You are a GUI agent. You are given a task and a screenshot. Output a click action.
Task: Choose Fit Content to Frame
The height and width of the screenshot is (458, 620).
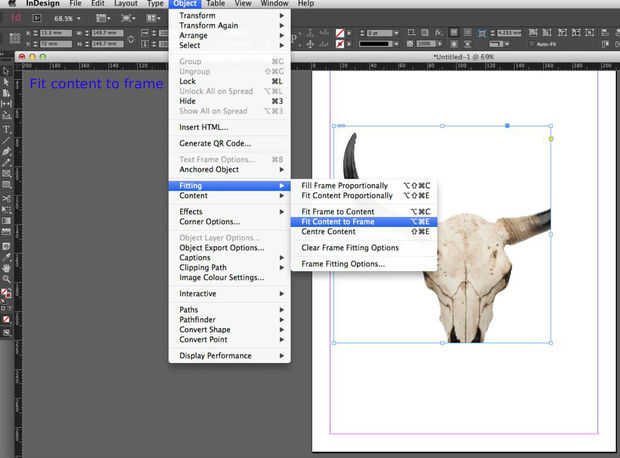[x=364, y=221]
